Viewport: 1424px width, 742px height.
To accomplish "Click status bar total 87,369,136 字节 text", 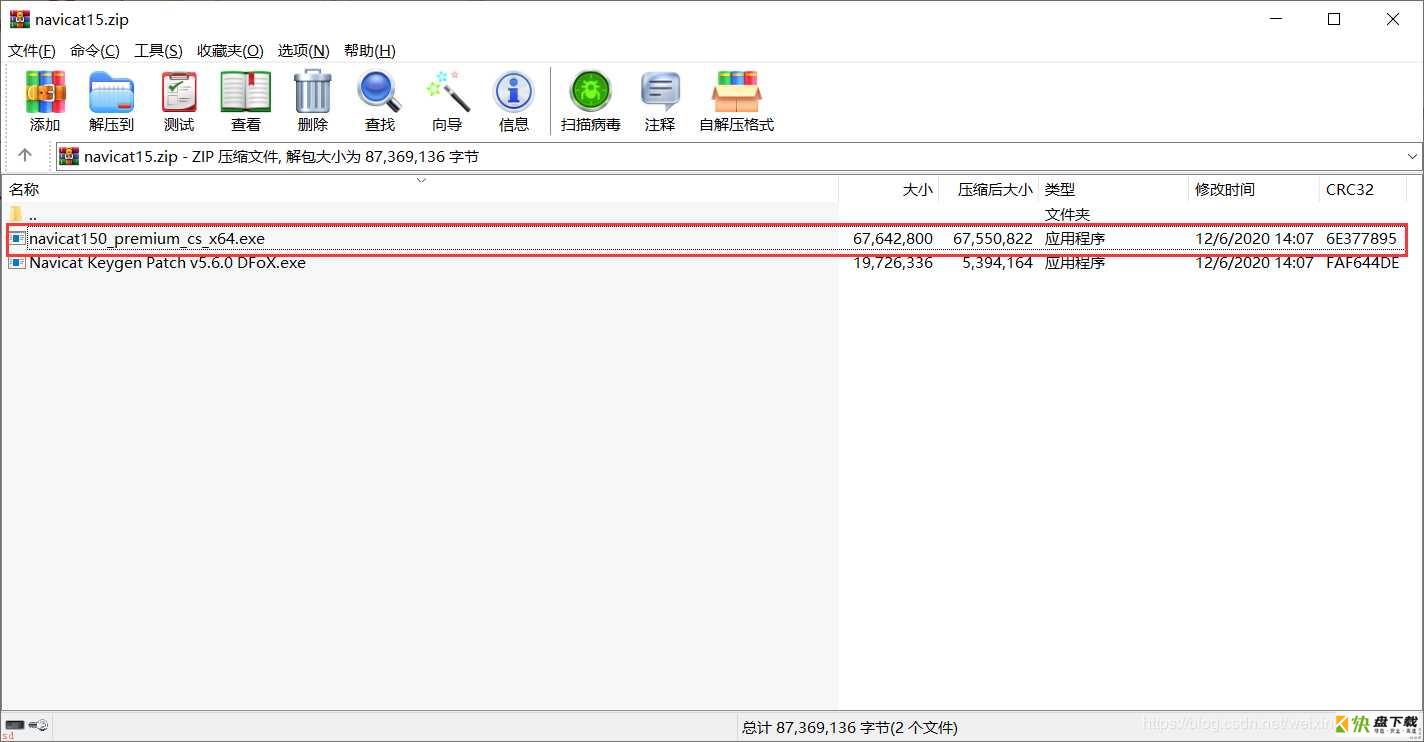I will pos(850,728).
